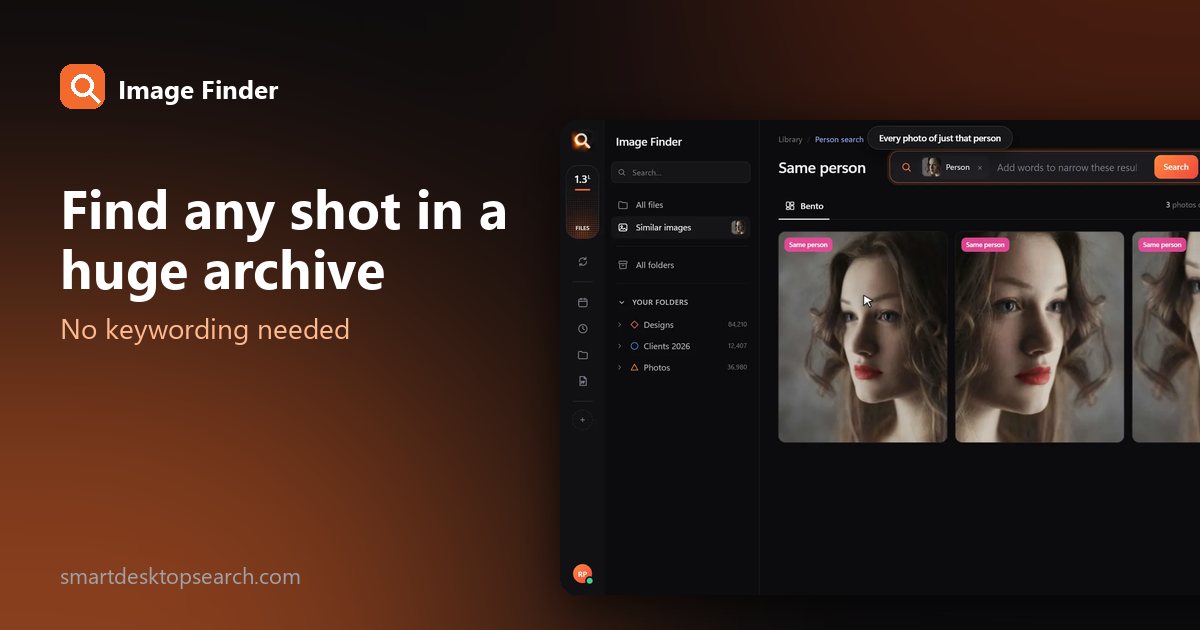Screen dimensions: 1200x630
Task: Click the 'Add words to narrow' input field
Action: (x=1067, y=168)
